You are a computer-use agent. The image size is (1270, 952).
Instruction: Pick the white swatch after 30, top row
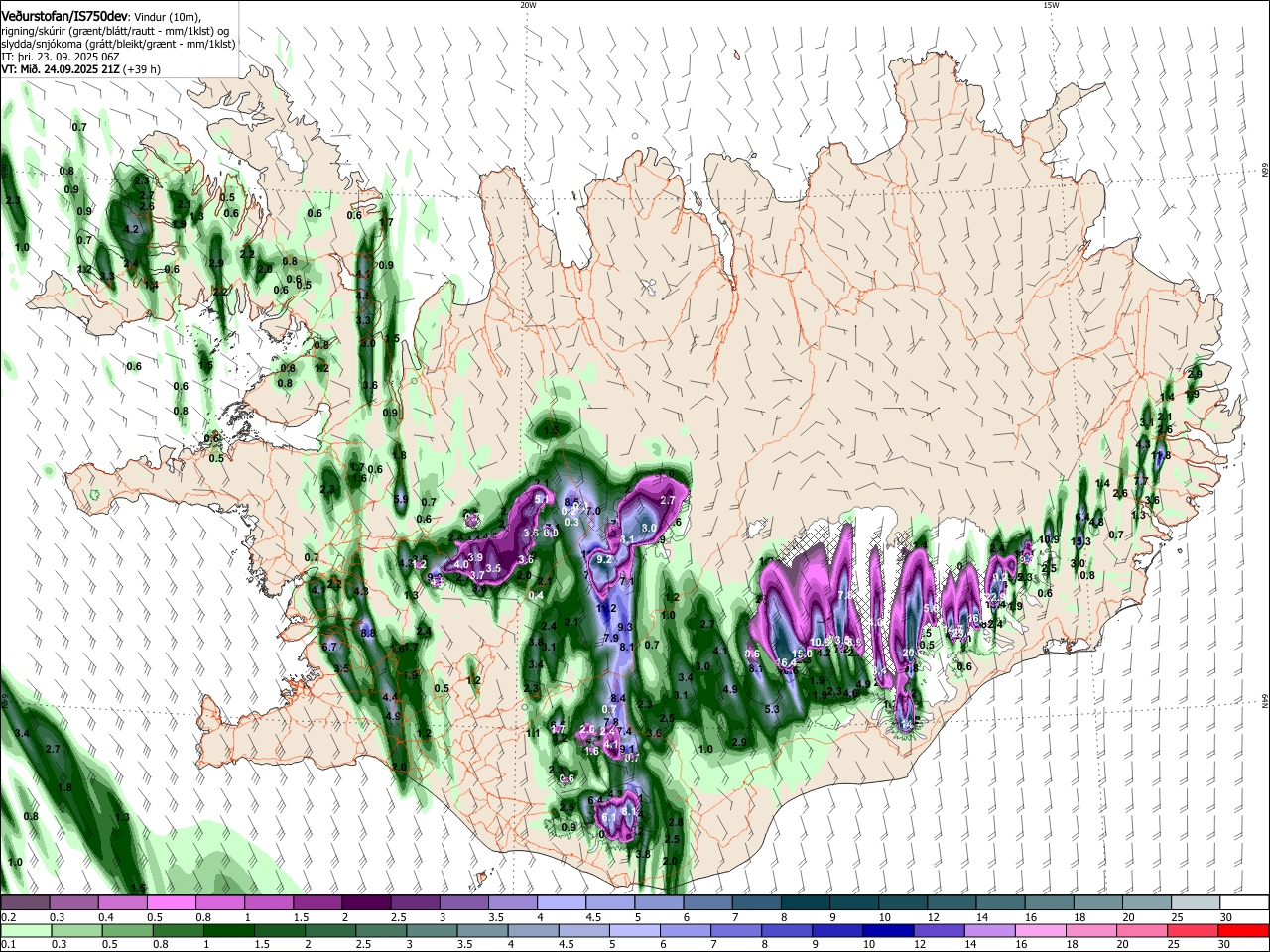(x=1244, y=903)
